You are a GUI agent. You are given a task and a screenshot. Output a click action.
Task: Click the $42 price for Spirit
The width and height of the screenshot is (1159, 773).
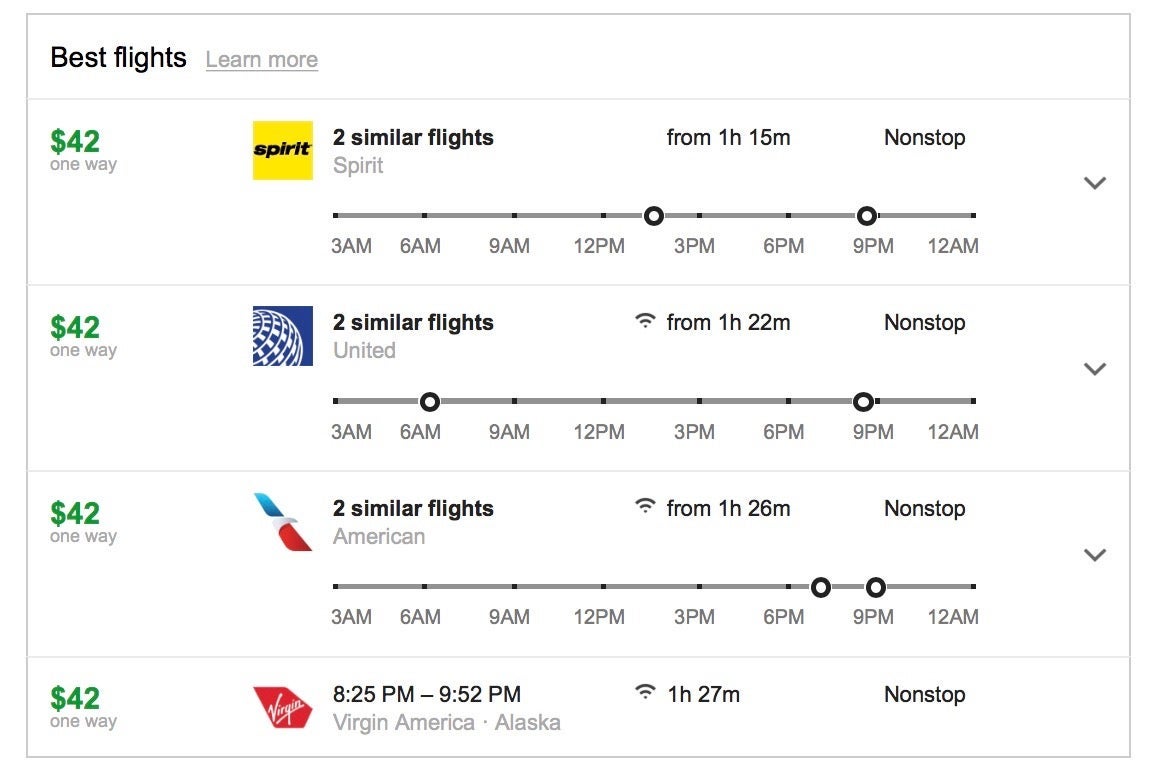75,141
